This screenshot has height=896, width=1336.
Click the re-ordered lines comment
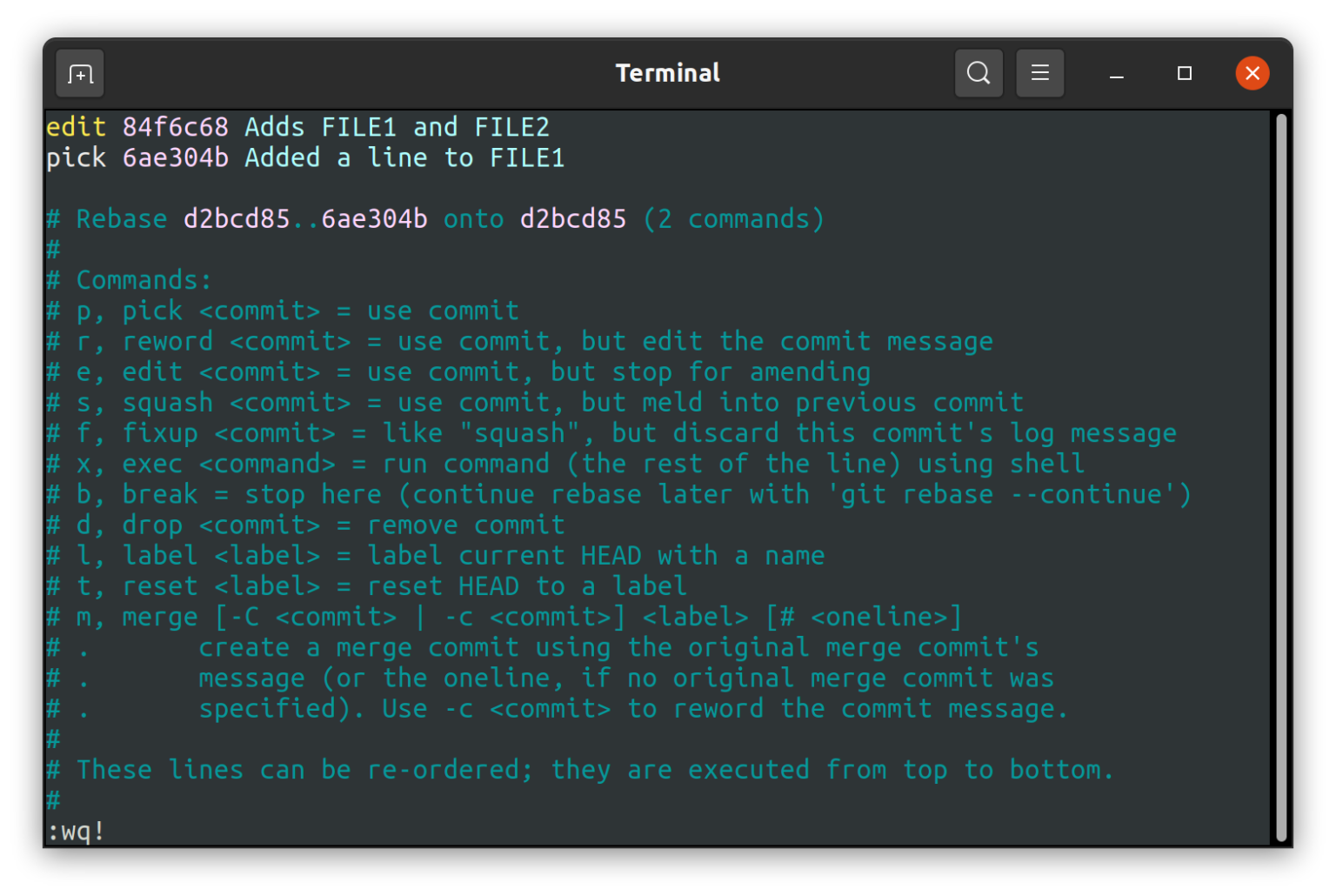(x=578, y=769)
